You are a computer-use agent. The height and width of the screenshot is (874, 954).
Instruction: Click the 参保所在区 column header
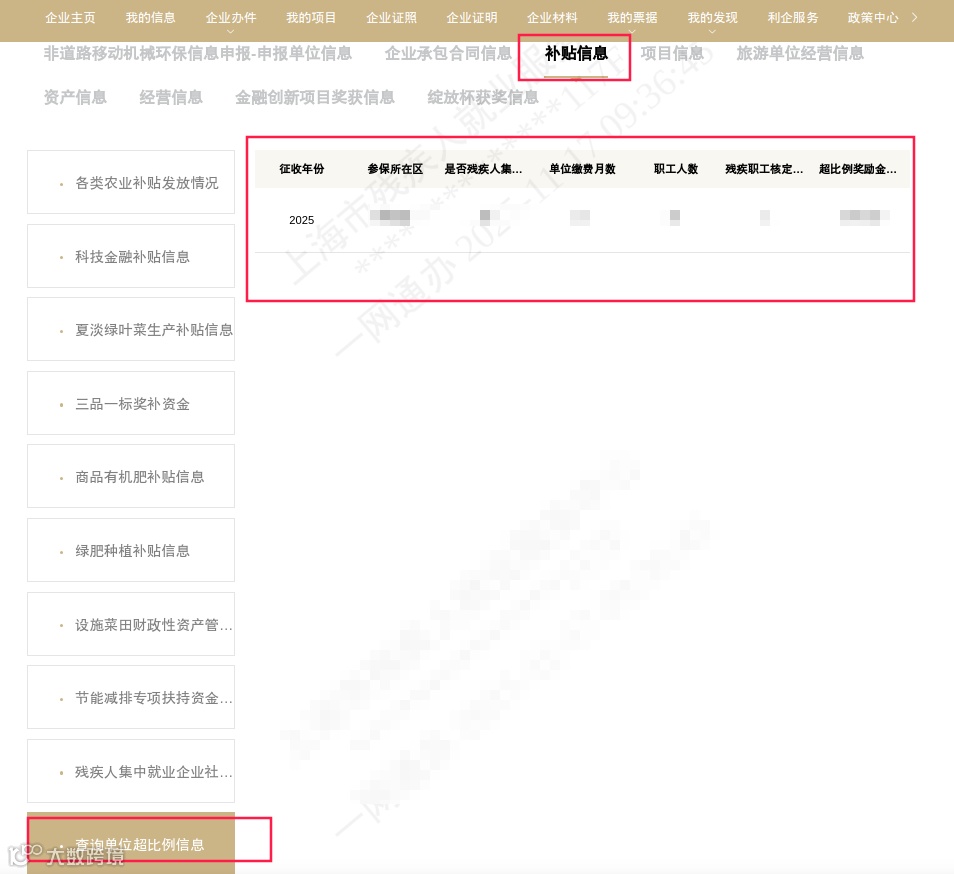point(395,169)
